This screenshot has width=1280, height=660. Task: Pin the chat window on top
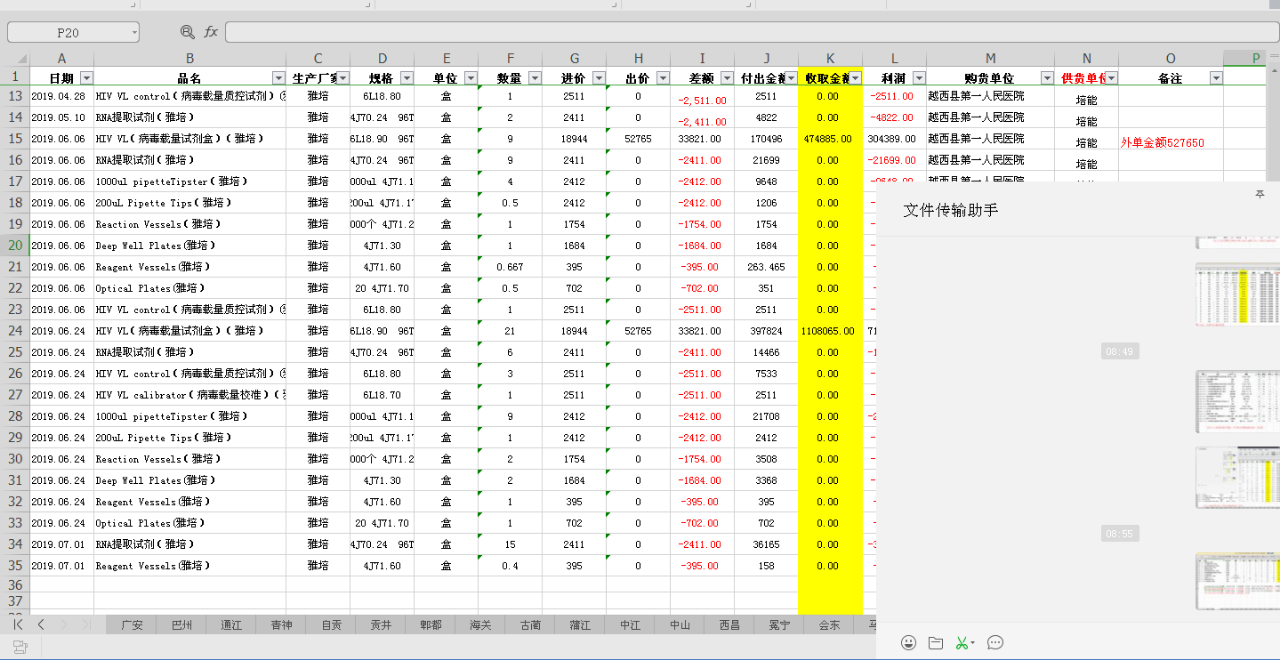1259,195
